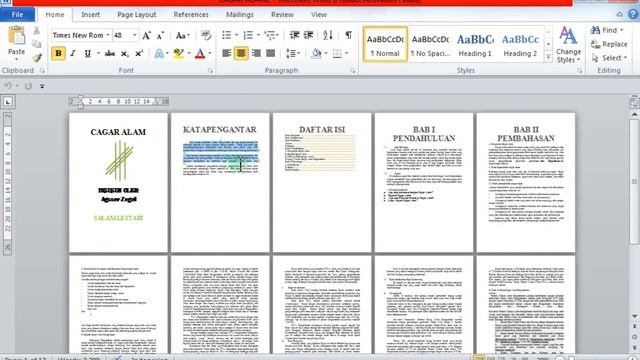Click the CAGAR ALAM cover page
The image size is (640, 360).
click(118, 182)
